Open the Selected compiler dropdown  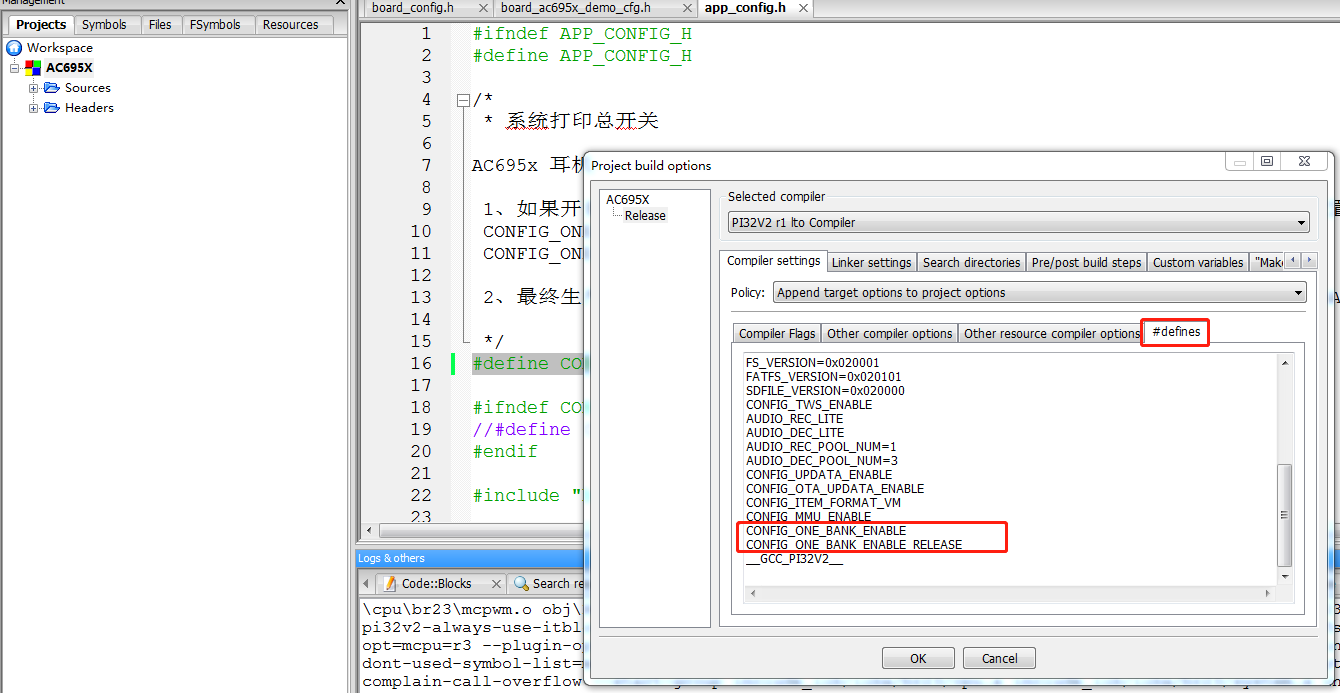point(1018,222)
